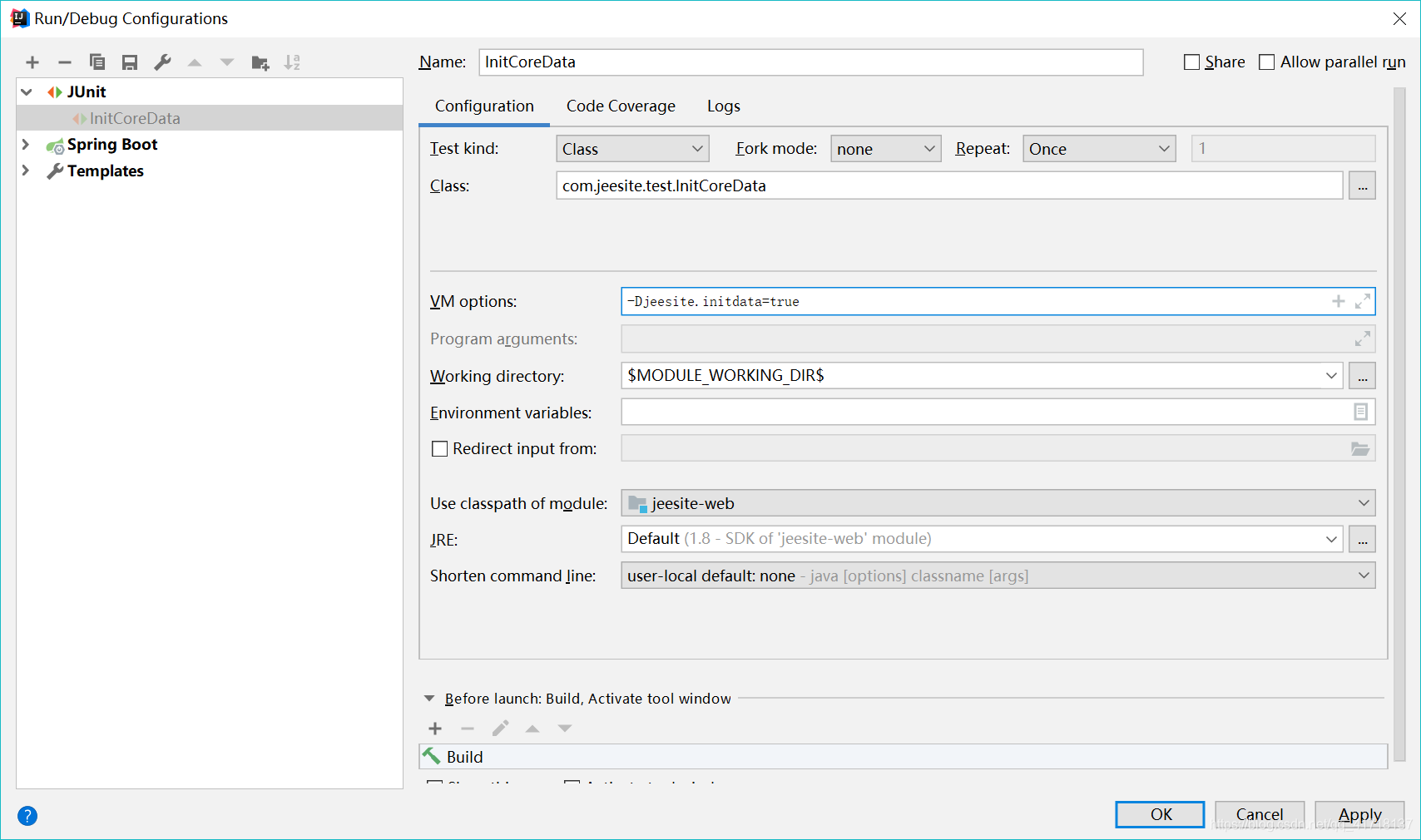
Task: Move before launch task down
Action: click(x=565, y=729)
